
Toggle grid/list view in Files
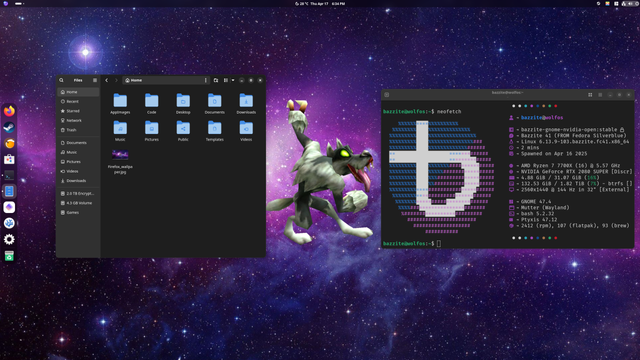pos(226,80)
